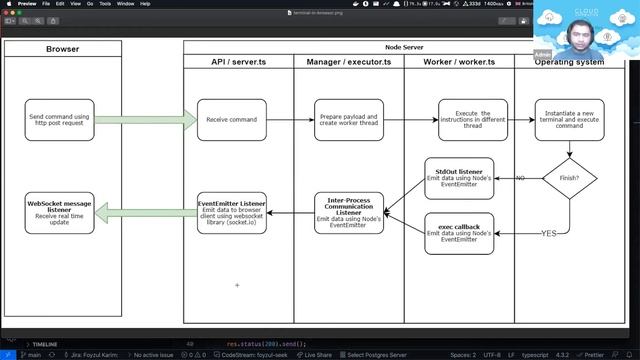Click the webcam video thumbnail

[587, 30]
